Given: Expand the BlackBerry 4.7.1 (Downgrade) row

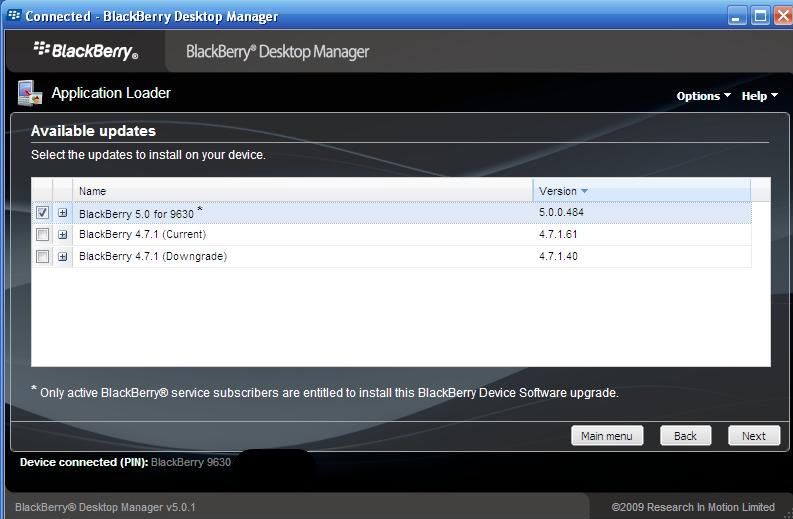Looking at the screenshot, I should (62, 256).
